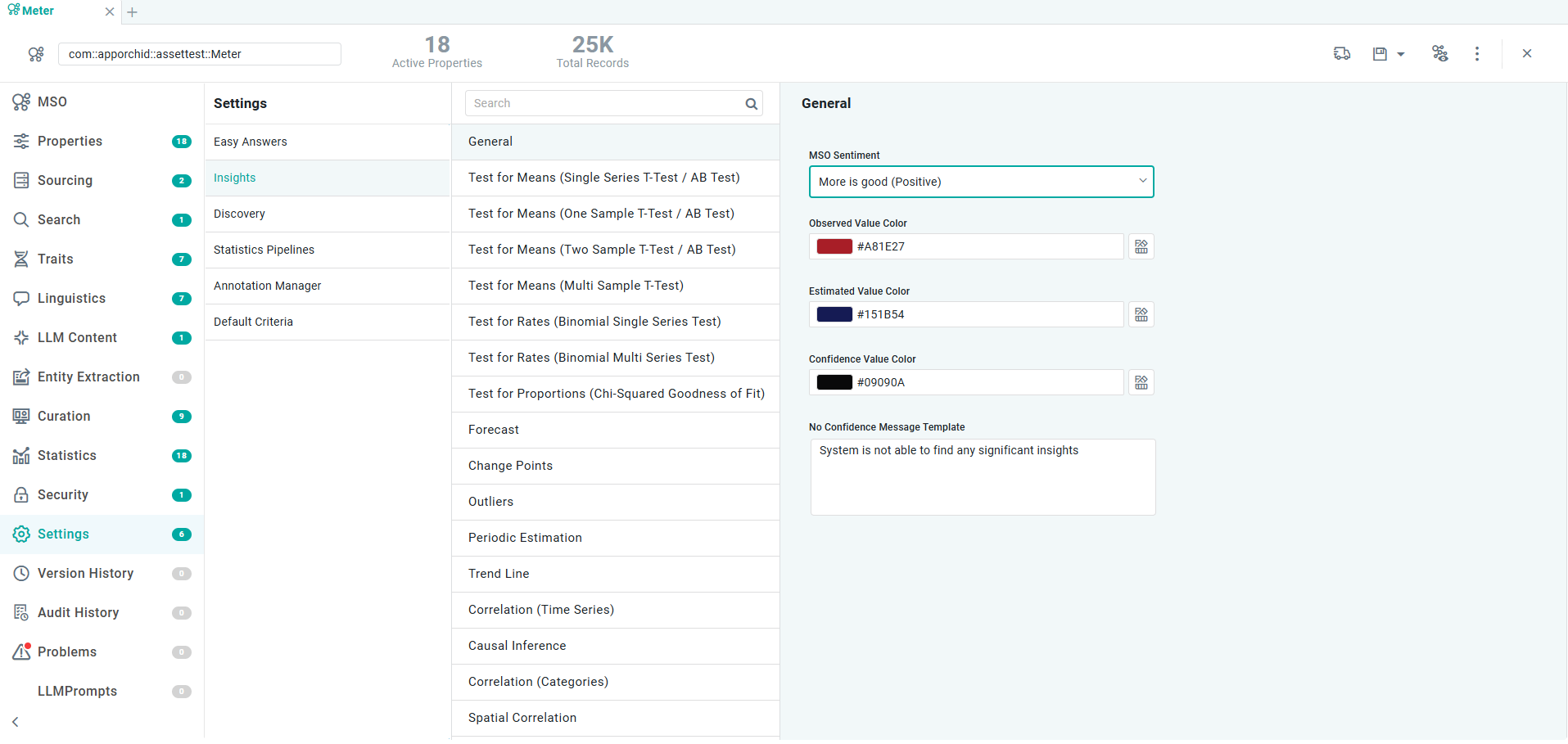Open Causal Inference insight settings
This screenshot has width=1568, height=744.
click(x=517, y=647)
